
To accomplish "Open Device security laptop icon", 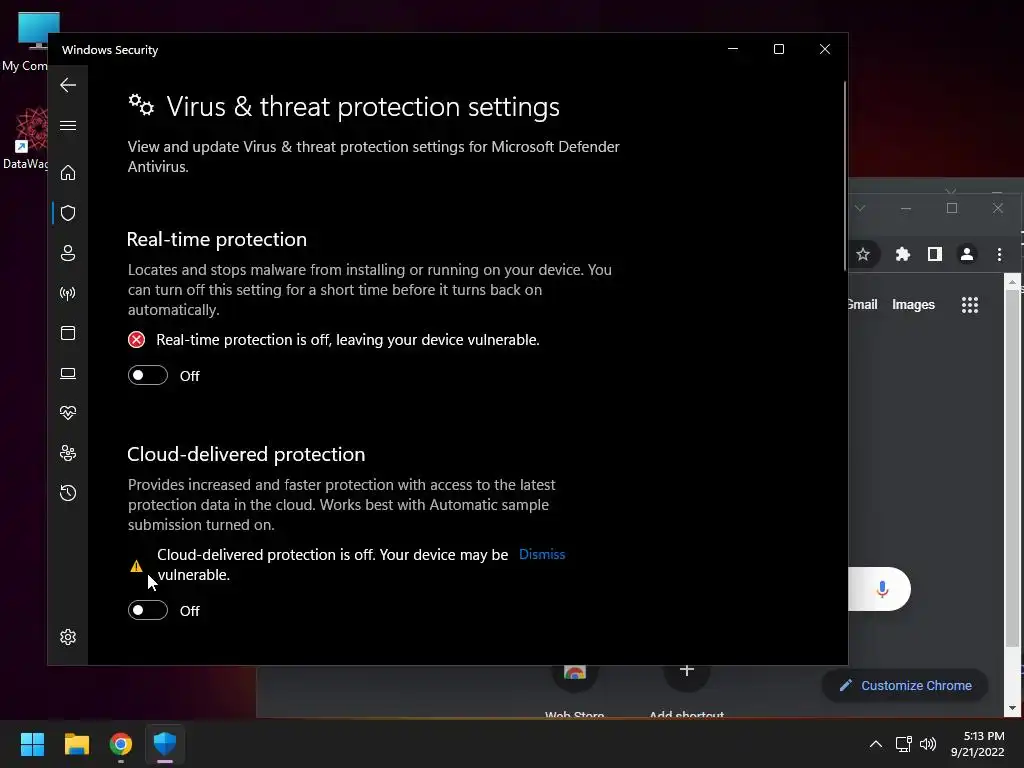I will pyautogui.click(x=68, y=374).
